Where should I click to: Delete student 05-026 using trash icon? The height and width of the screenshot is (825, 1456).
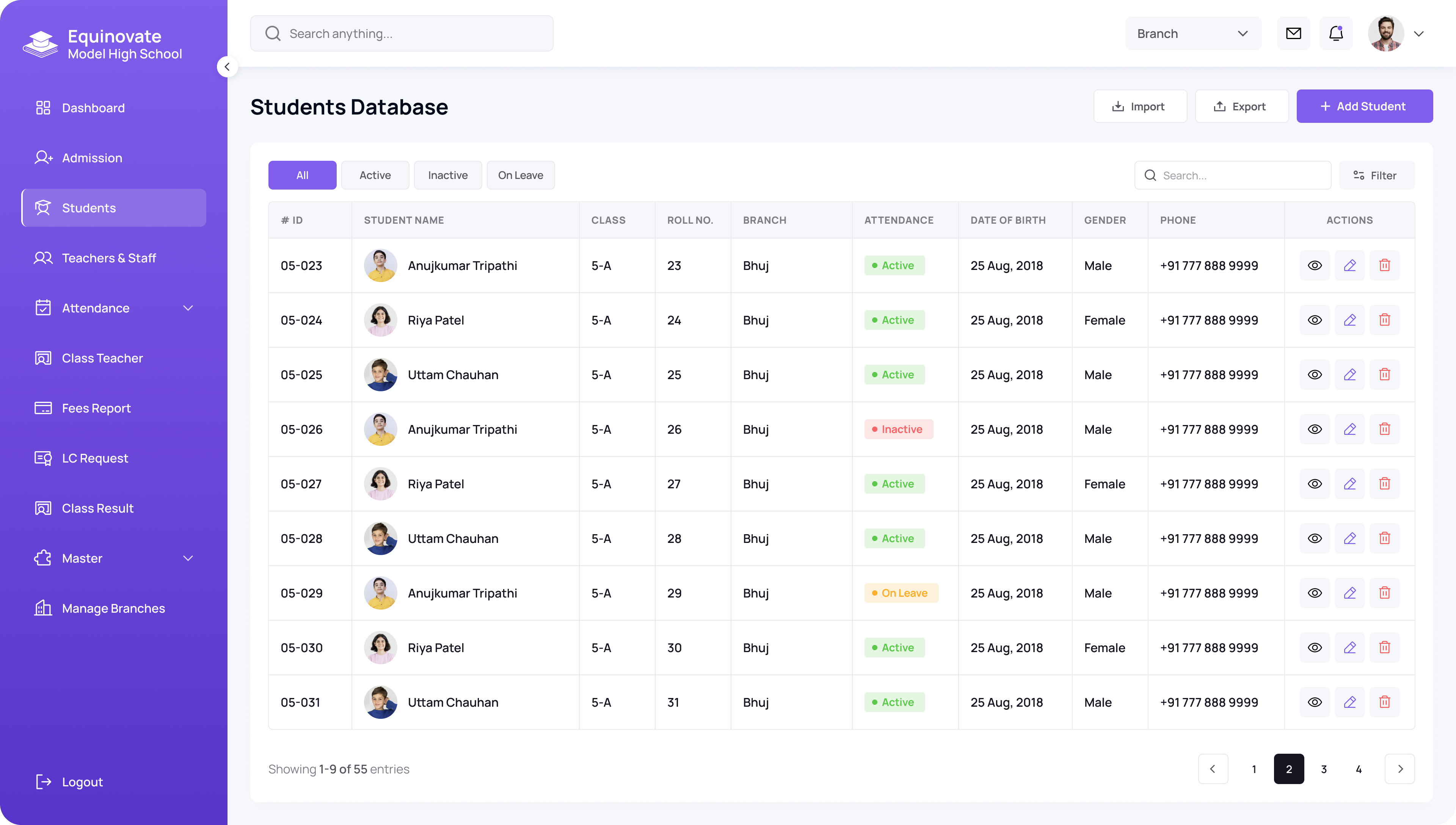point(1384,429)
